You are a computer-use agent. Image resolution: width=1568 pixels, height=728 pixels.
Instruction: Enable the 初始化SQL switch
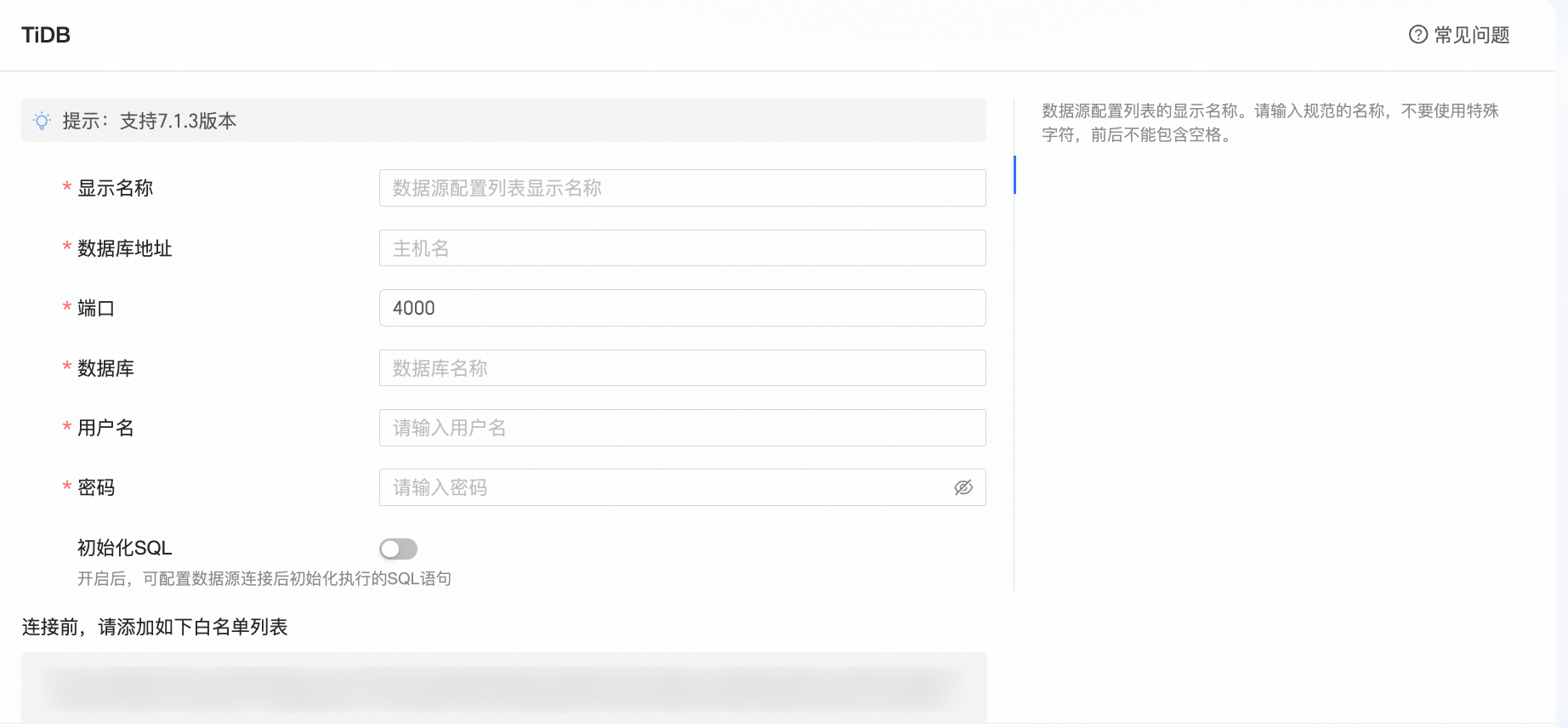tap(398, 549)
